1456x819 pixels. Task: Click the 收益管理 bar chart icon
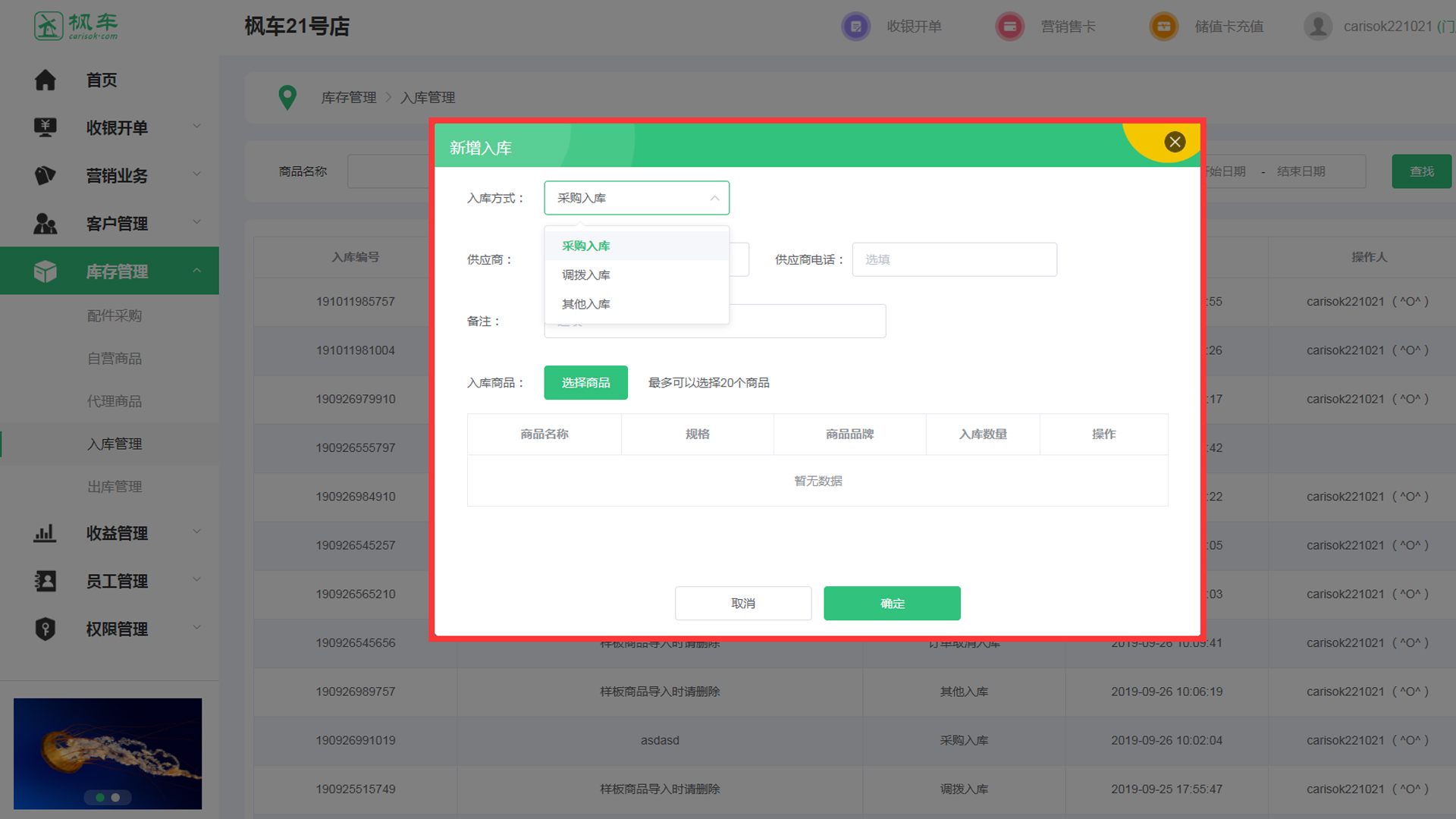pyautogui.click(x=45, y=533)
